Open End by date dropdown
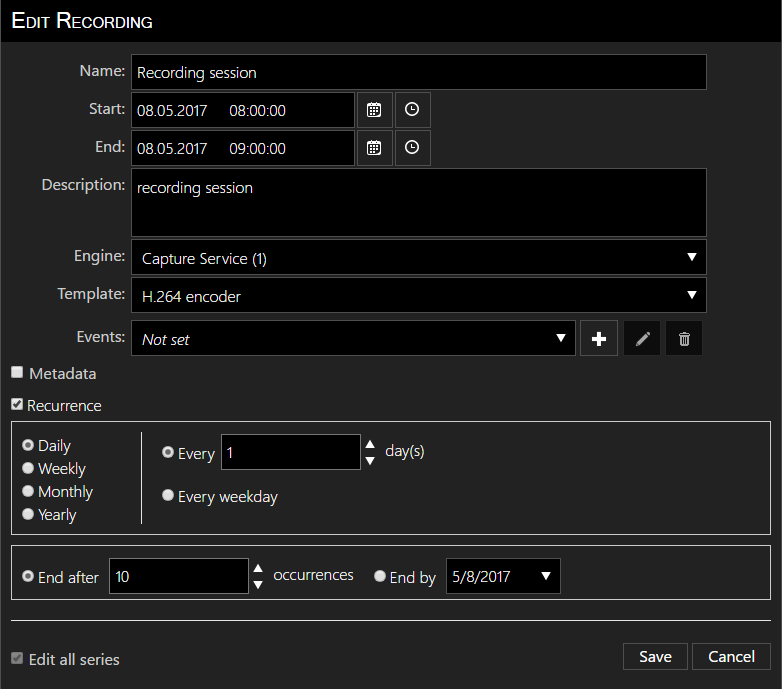The image size is (782, 689). 503,576
